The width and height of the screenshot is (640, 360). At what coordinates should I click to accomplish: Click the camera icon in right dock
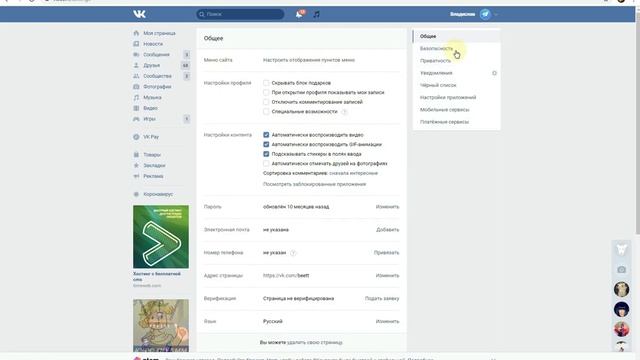pos(621,269)
